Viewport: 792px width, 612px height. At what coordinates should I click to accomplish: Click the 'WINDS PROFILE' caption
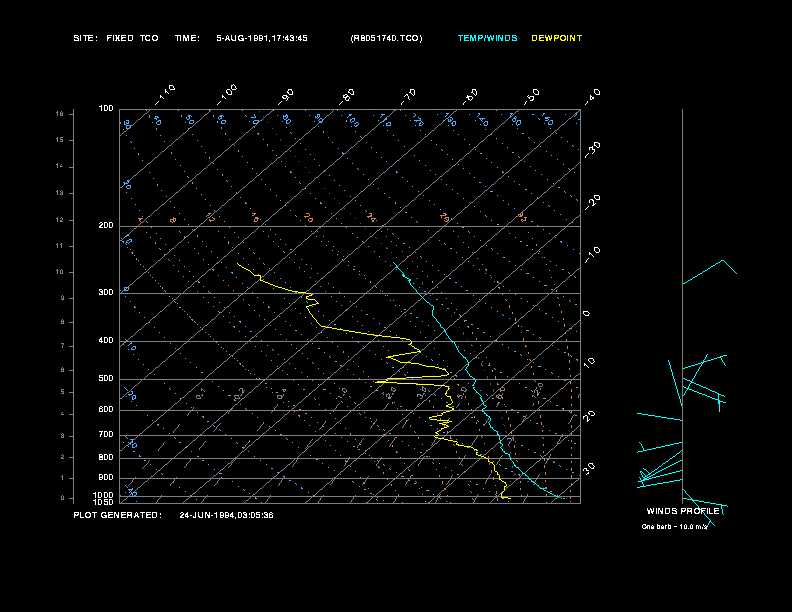point(683,511)
